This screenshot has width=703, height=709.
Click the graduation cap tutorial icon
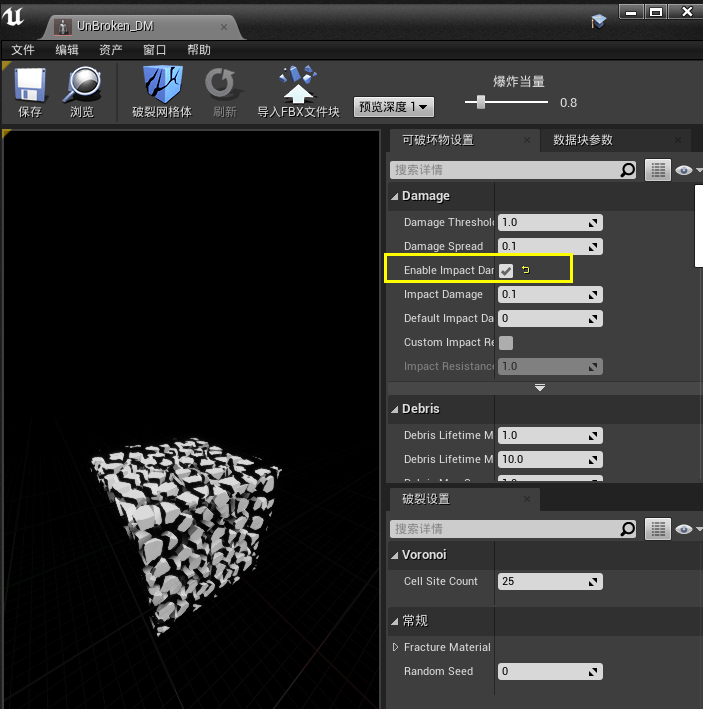(x=599, y=21)
